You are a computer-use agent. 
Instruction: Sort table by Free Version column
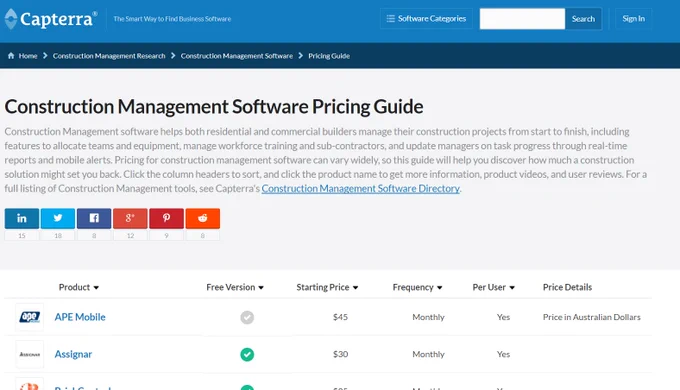tap(235, 287)
